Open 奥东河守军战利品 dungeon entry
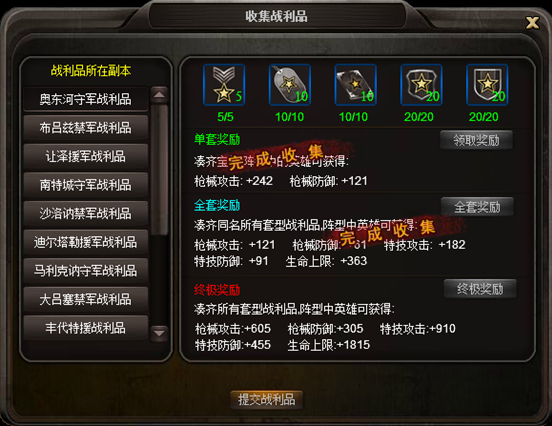The image size is (552, 426). [86, 99]
